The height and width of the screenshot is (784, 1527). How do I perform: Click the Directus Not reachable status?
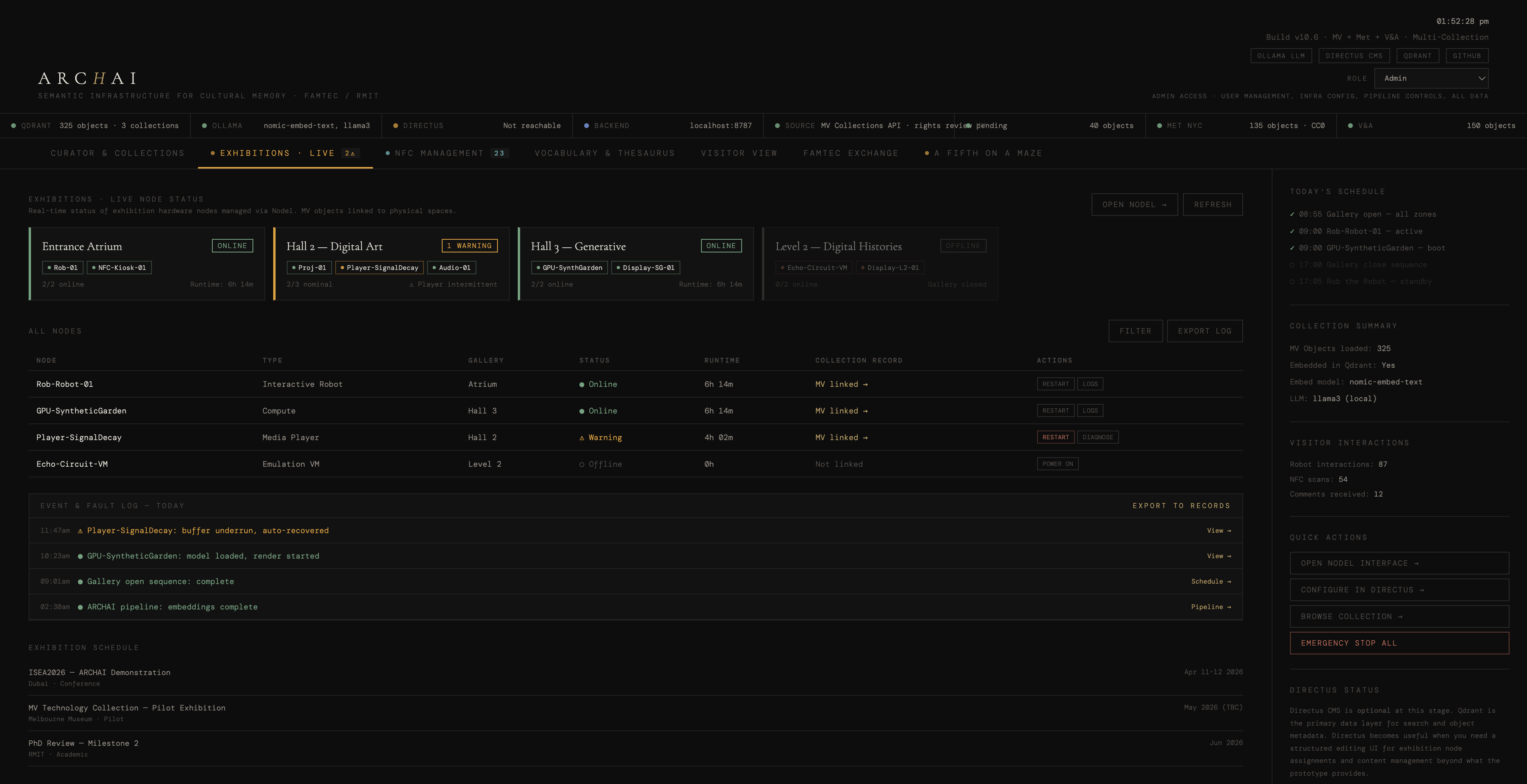[x=532, y=126]
